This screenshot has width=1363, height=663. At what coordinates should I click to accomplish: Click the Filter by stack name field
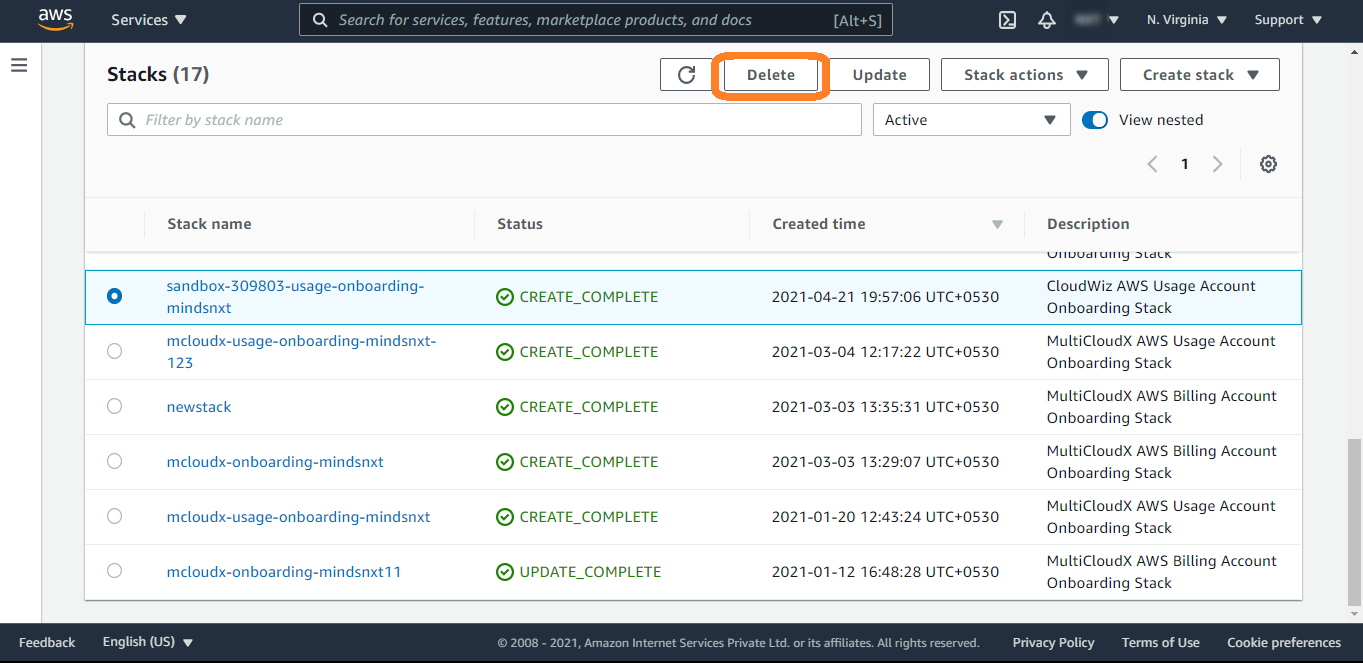click(484, 120)
